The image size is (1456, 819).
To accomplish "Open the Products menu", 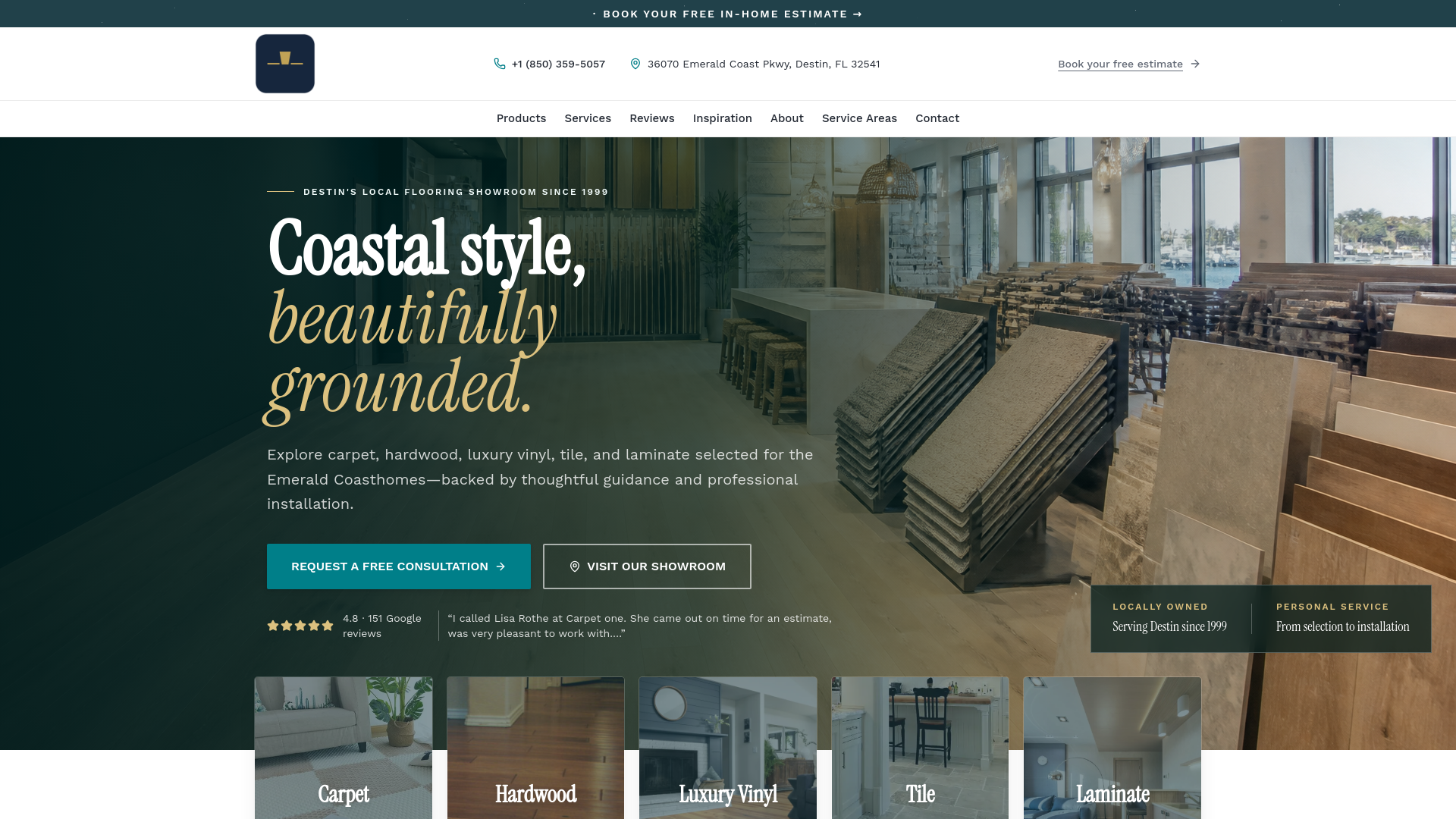I will pyautogui.click(x=521, y=118).
